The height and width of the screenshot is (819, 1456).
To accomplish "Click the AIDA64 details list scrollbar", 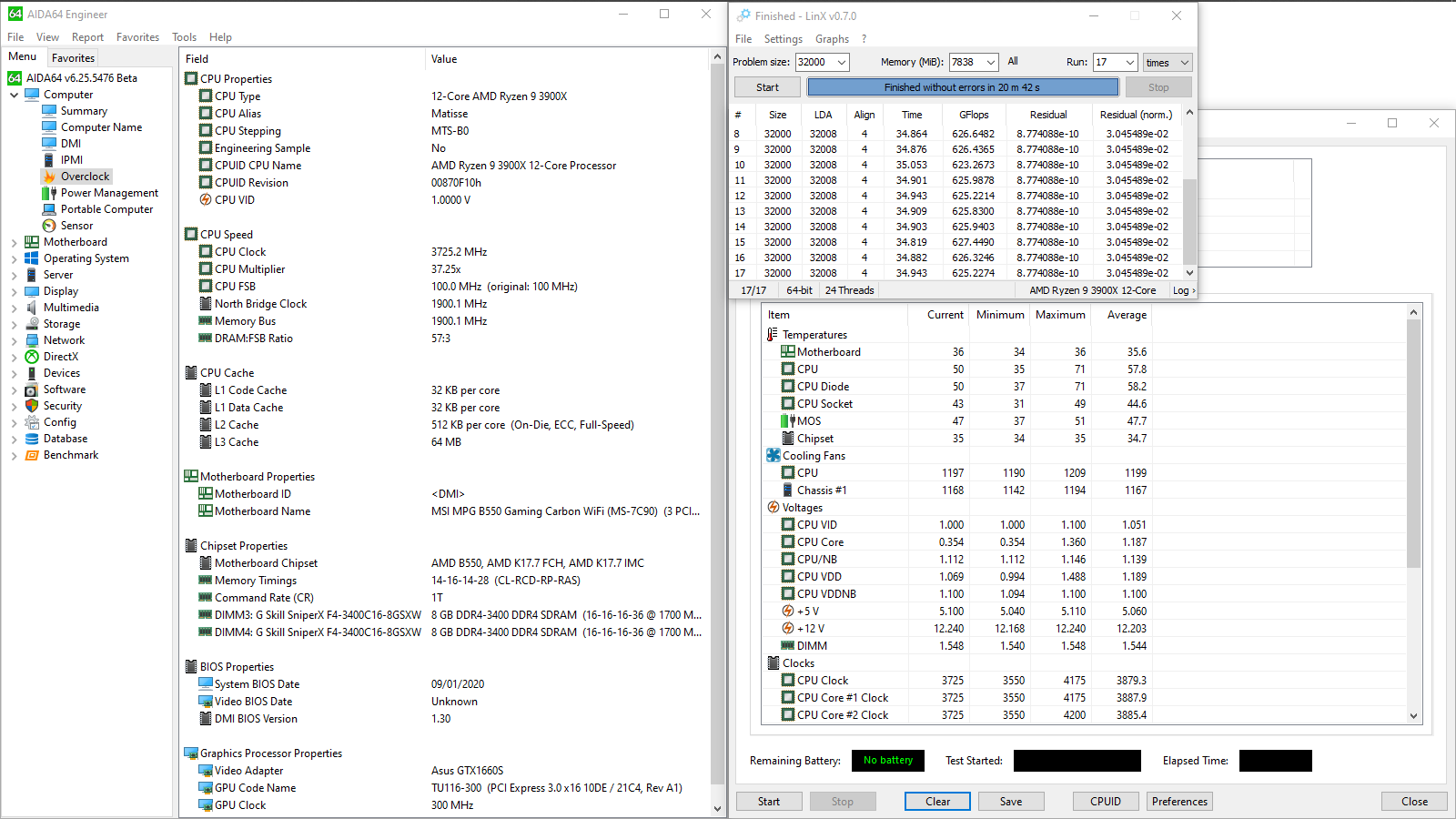I will 717,432.
